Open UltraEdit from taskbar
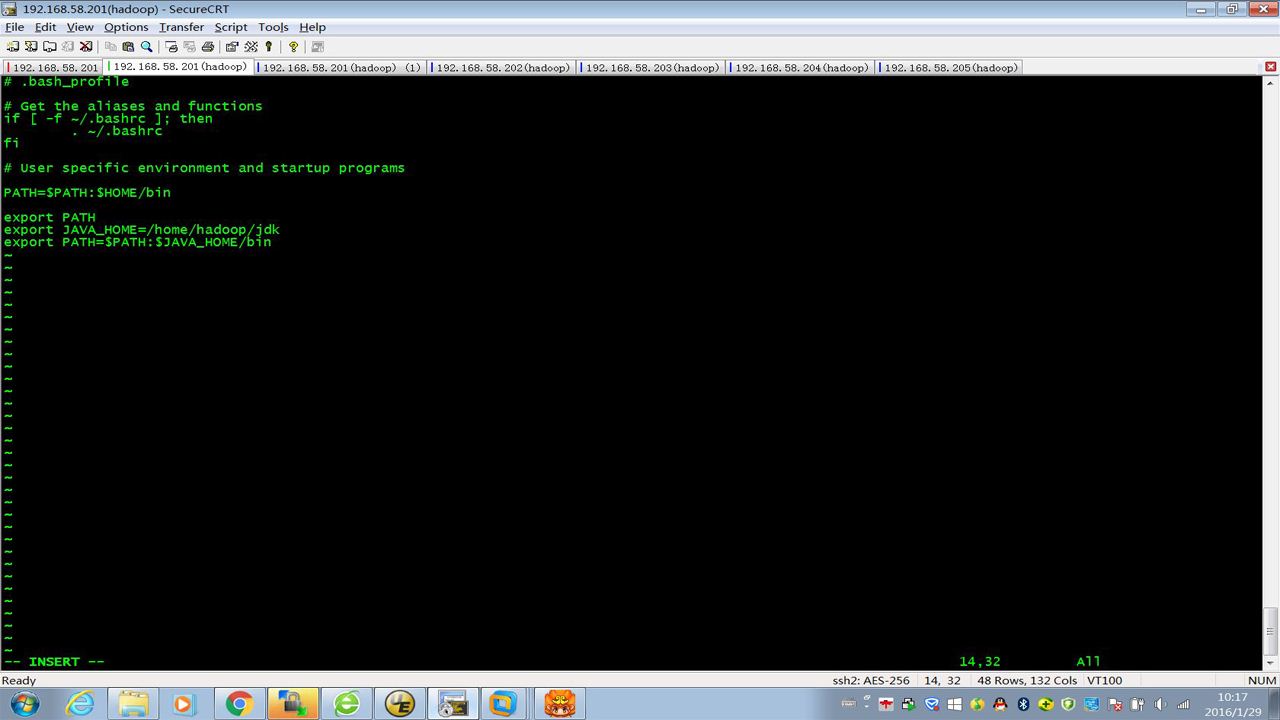This screenshot has height=720, width=1280. [400, 704]
